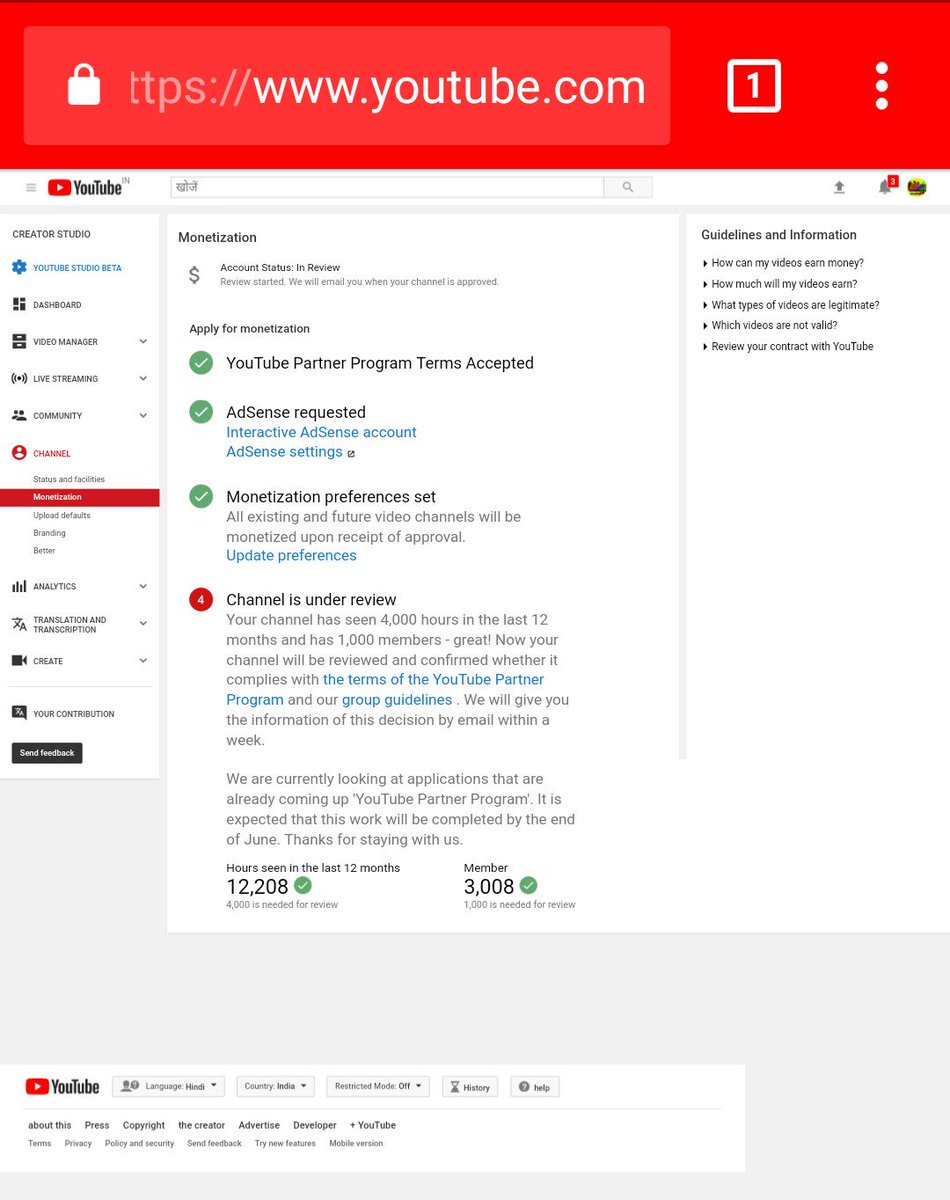Expand the Create section chevron

click(x=143, y=660)
